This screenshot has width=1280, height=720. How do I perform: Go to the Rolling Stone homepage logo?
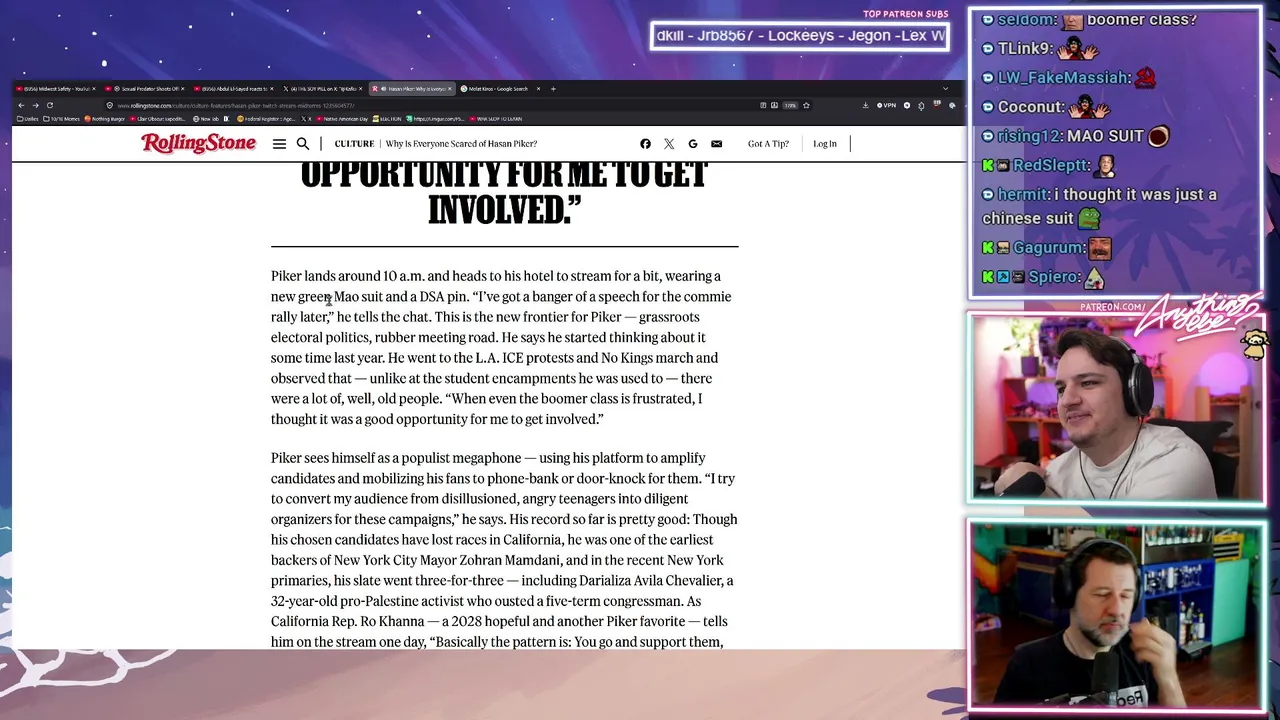(198, 143)
